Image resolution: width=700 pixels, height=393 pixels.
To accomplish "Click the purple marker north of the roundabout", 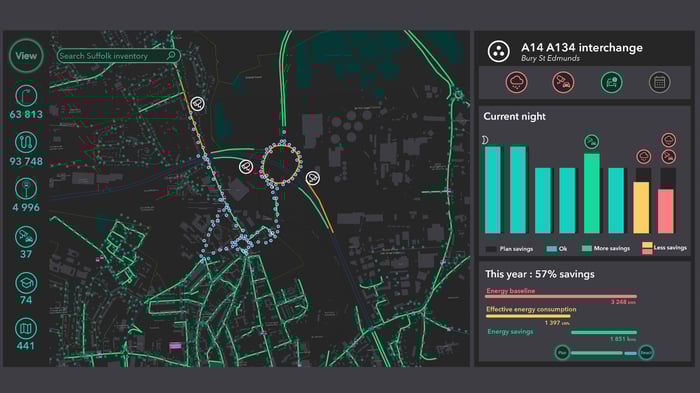I will pos(284,132).
